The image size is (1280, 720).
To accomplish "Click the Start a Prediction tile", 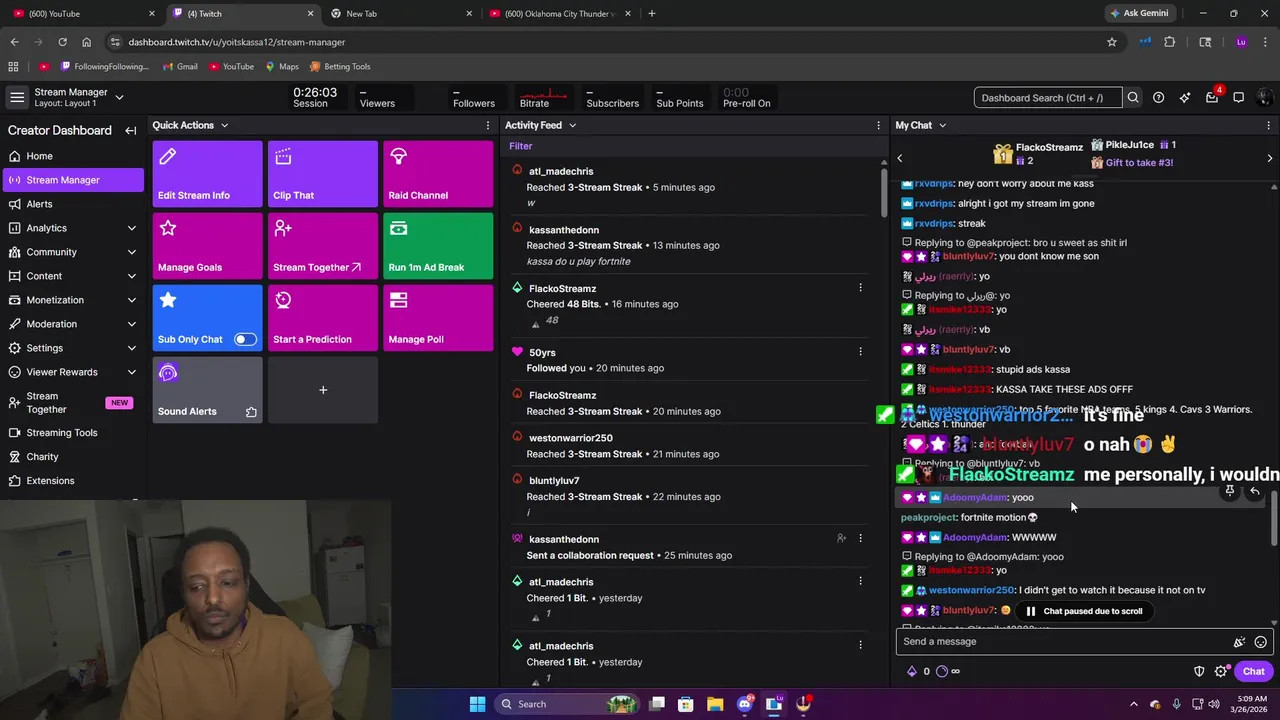I will coord(323,318).
